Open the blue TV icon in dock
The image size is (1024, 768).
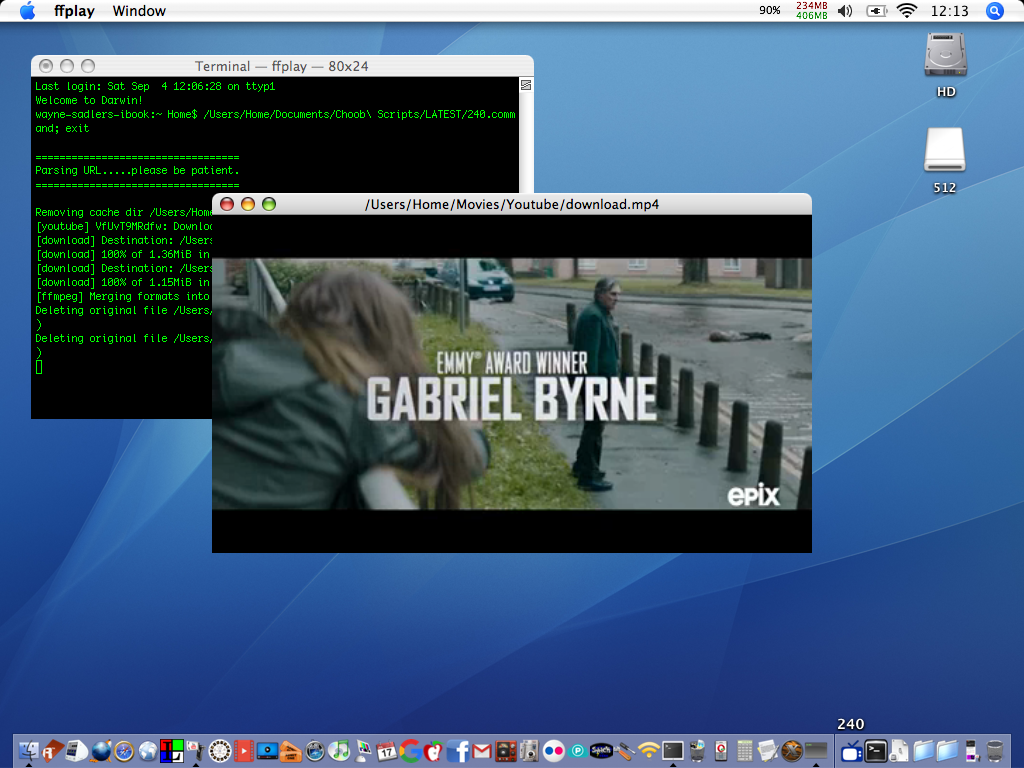852,752
